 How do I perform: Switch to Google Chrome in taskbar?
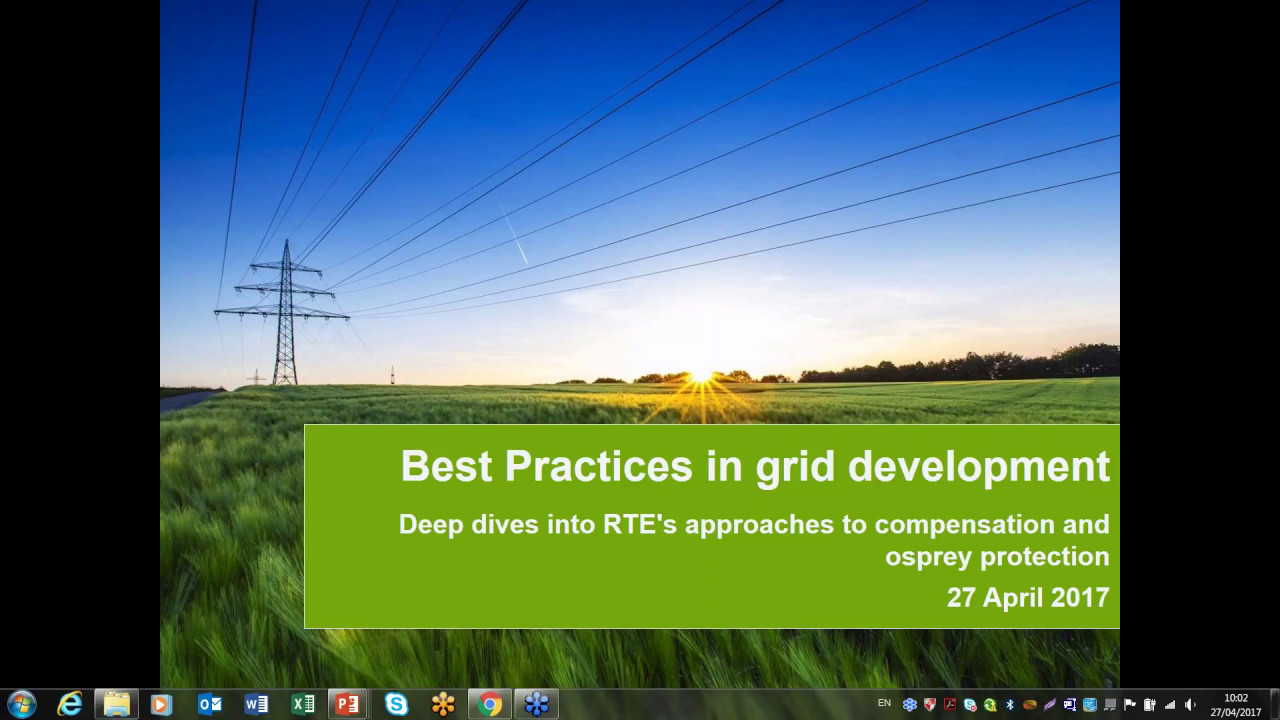[x=490, y=704]
